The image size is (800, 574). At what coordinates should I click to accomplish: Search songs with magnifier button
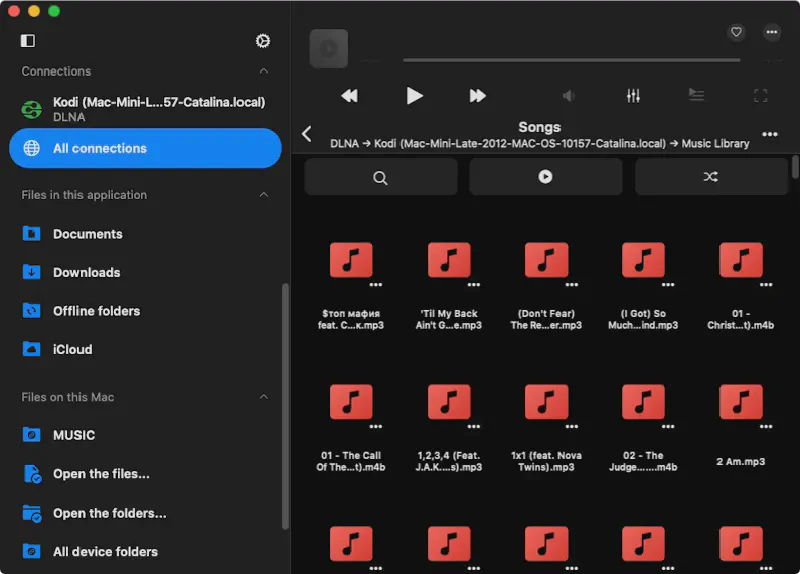(380, 177)
